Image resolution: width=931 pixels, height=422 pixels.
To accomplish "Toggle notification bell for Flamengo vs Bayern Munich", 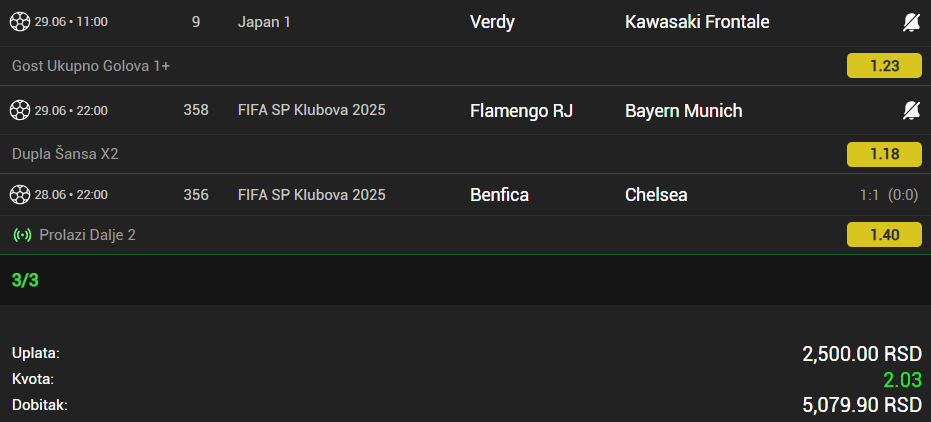I will coord(911,110).
